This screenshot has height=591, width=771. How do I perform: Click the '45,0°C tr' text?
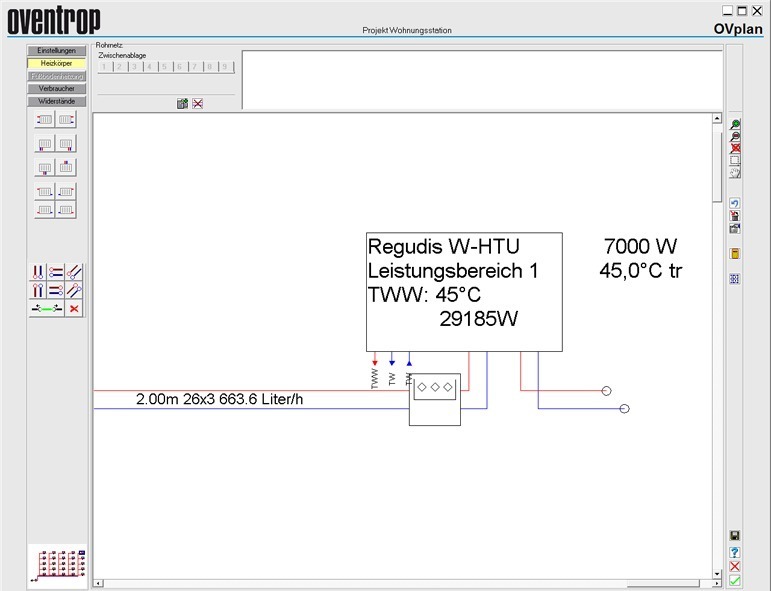point(641,270)
